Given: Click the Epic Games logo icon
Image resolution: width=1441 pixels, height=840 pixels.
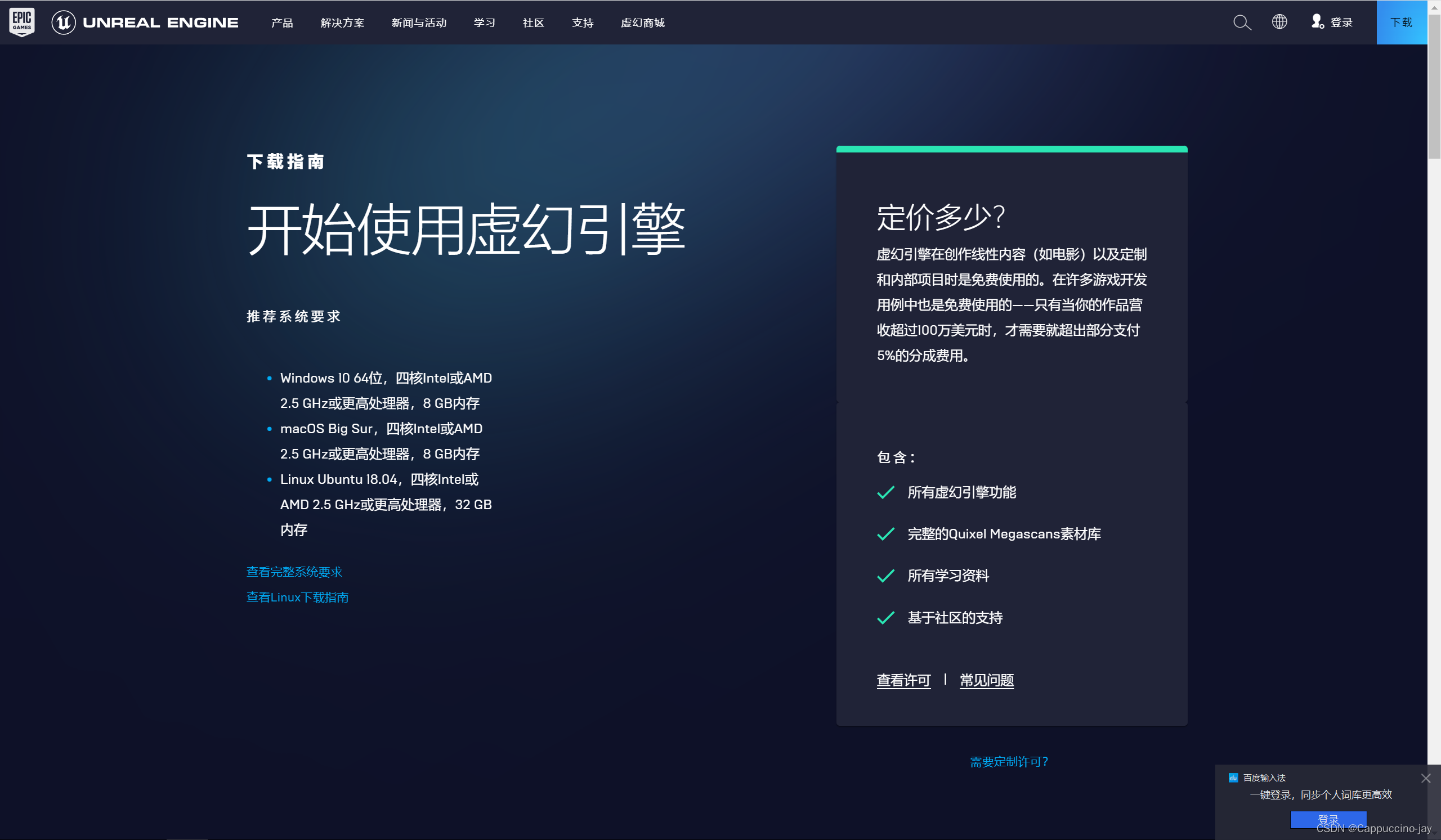Looking at the screenshot, I should (x=22, y=22).
